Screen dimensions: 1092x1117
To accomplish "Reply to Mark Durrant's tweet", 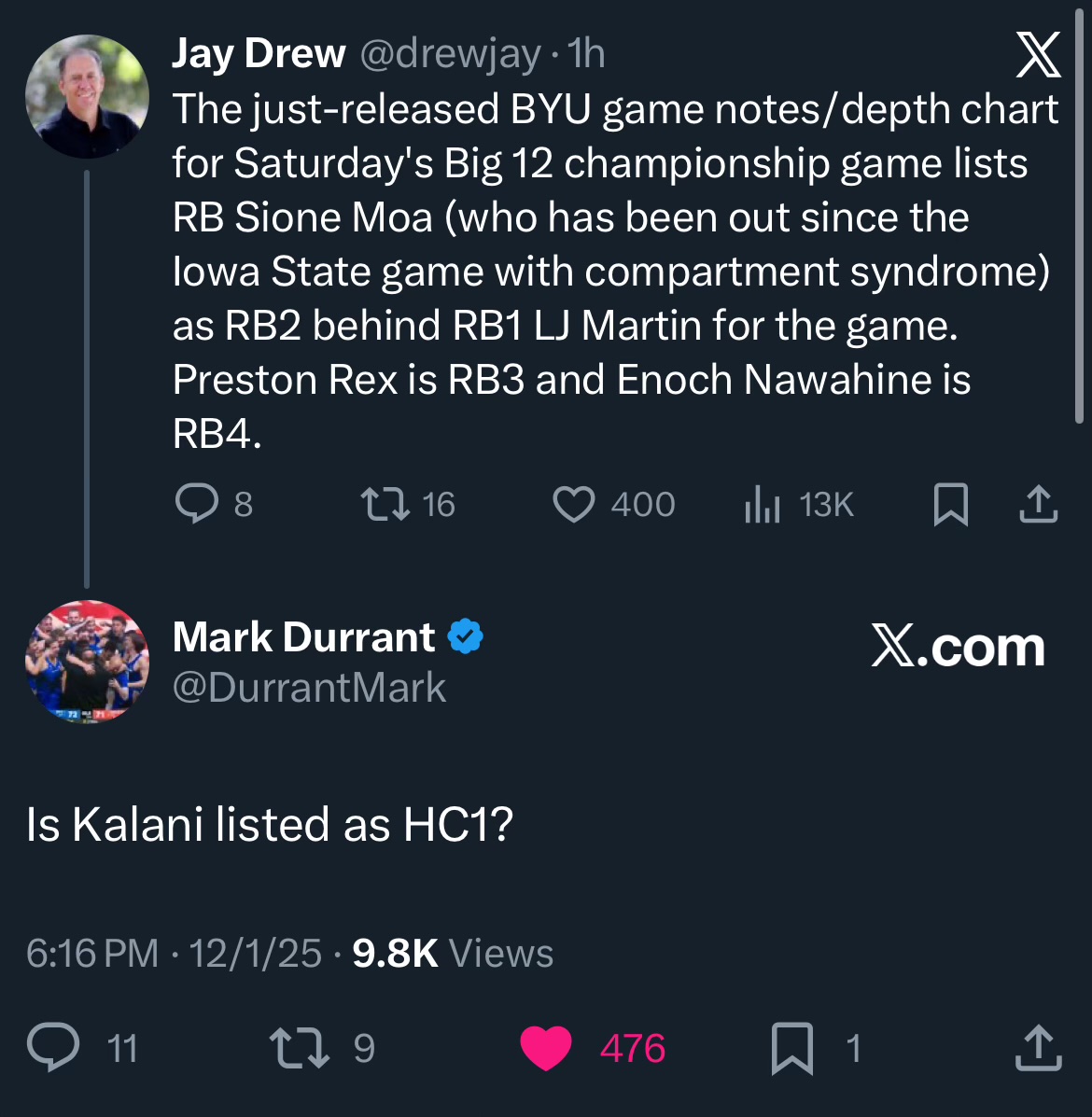I will 53,1047.
